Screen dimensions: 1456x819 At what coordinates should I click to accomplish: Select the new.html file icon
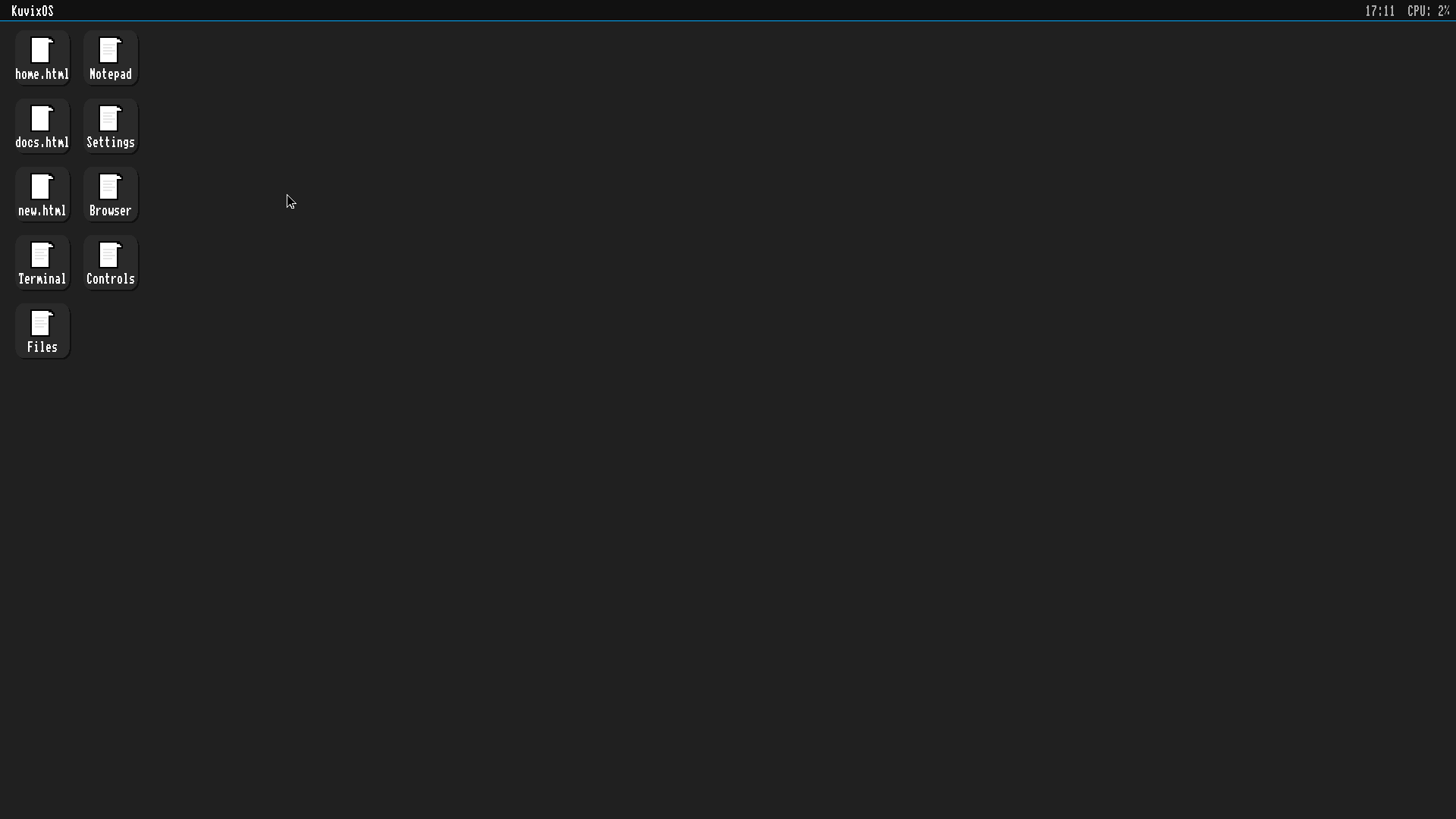click(42, 195)
